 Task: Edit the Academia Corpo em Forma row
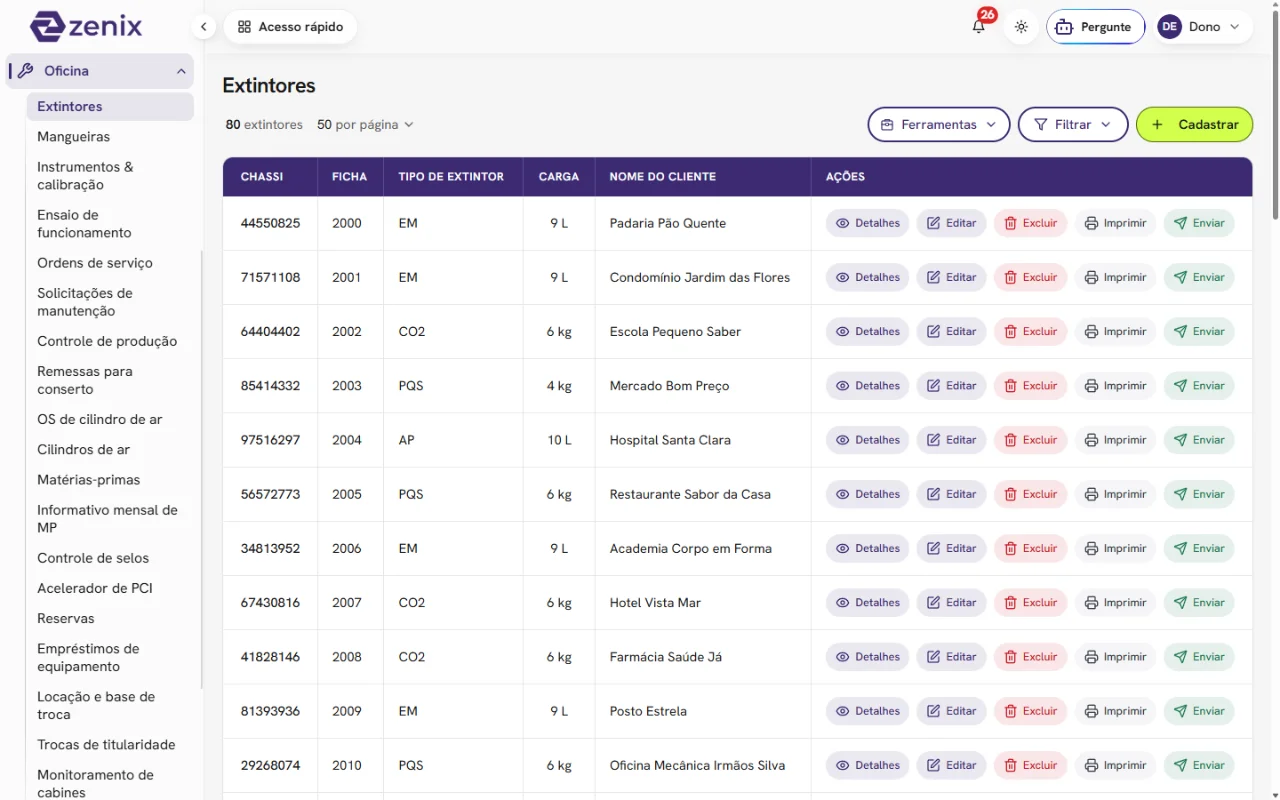click(x=951, y=548)
